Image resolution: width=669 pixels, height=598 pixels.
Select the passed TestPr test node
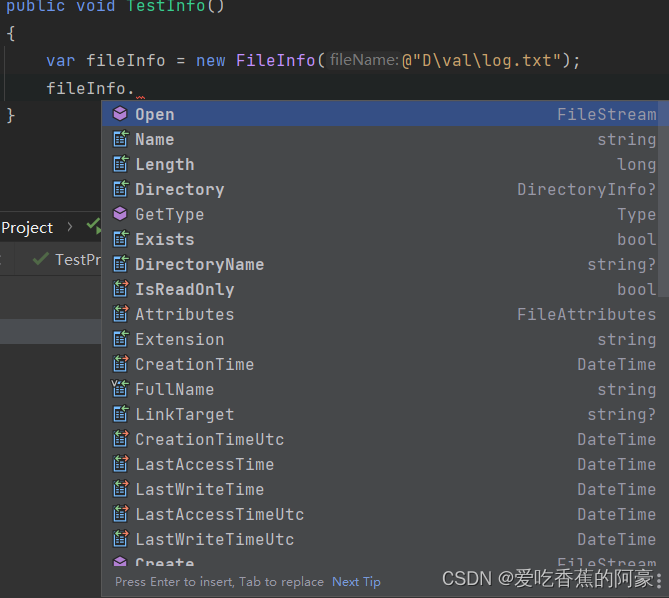pos(67,259)
